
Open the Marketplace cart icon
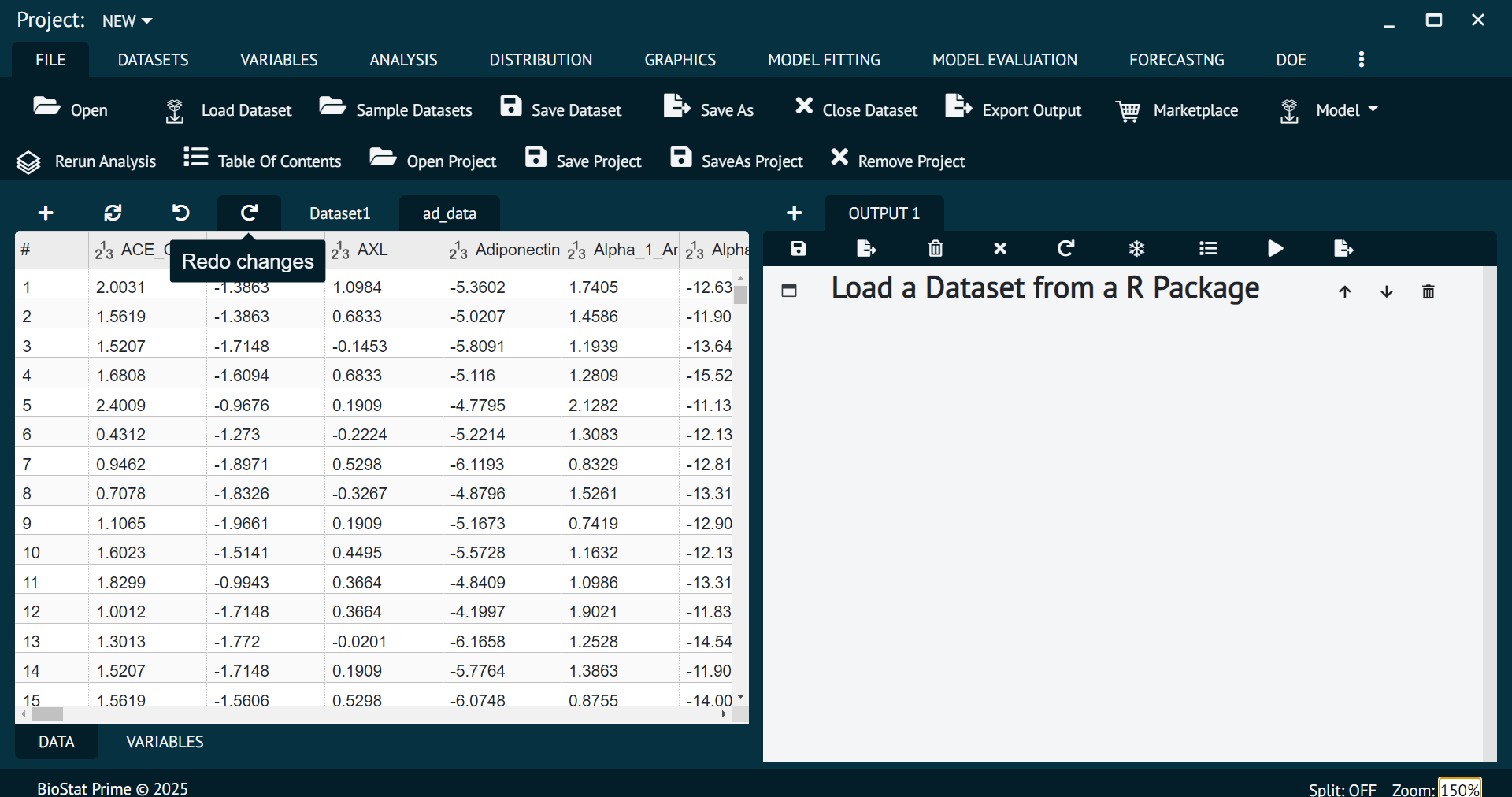1128,111
